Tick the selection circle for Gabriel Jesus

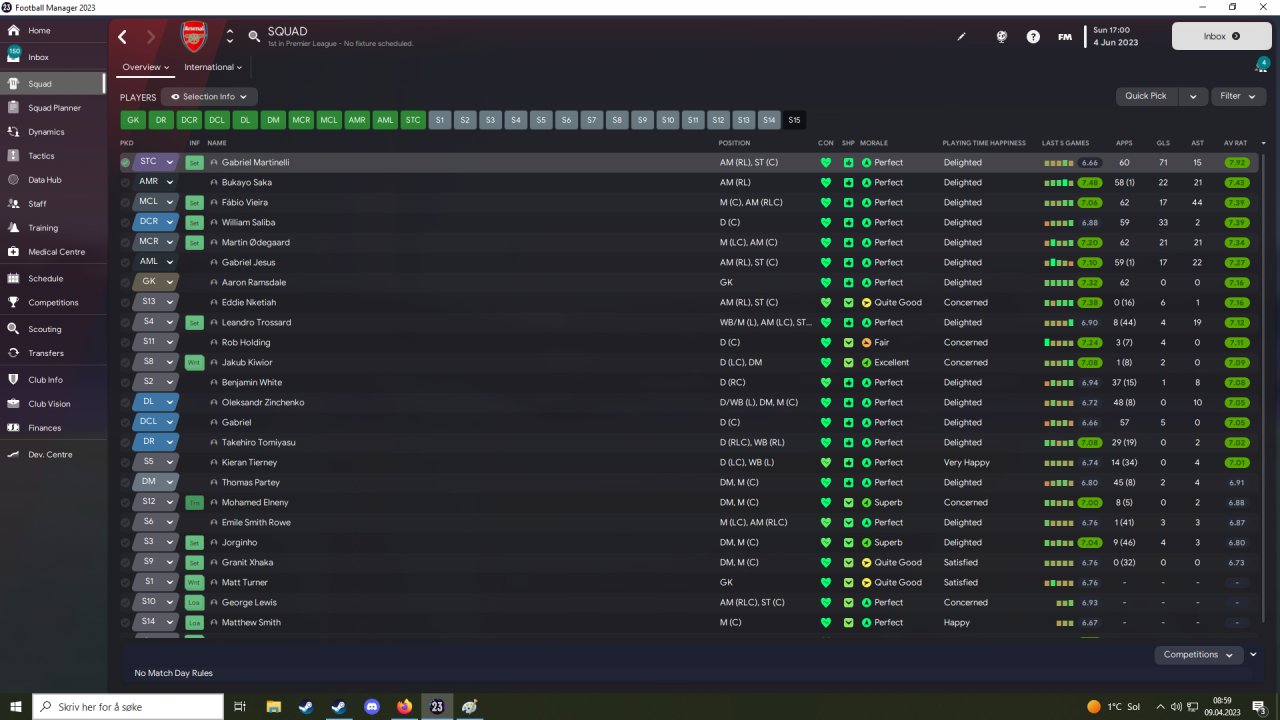[x=125, y=262]
